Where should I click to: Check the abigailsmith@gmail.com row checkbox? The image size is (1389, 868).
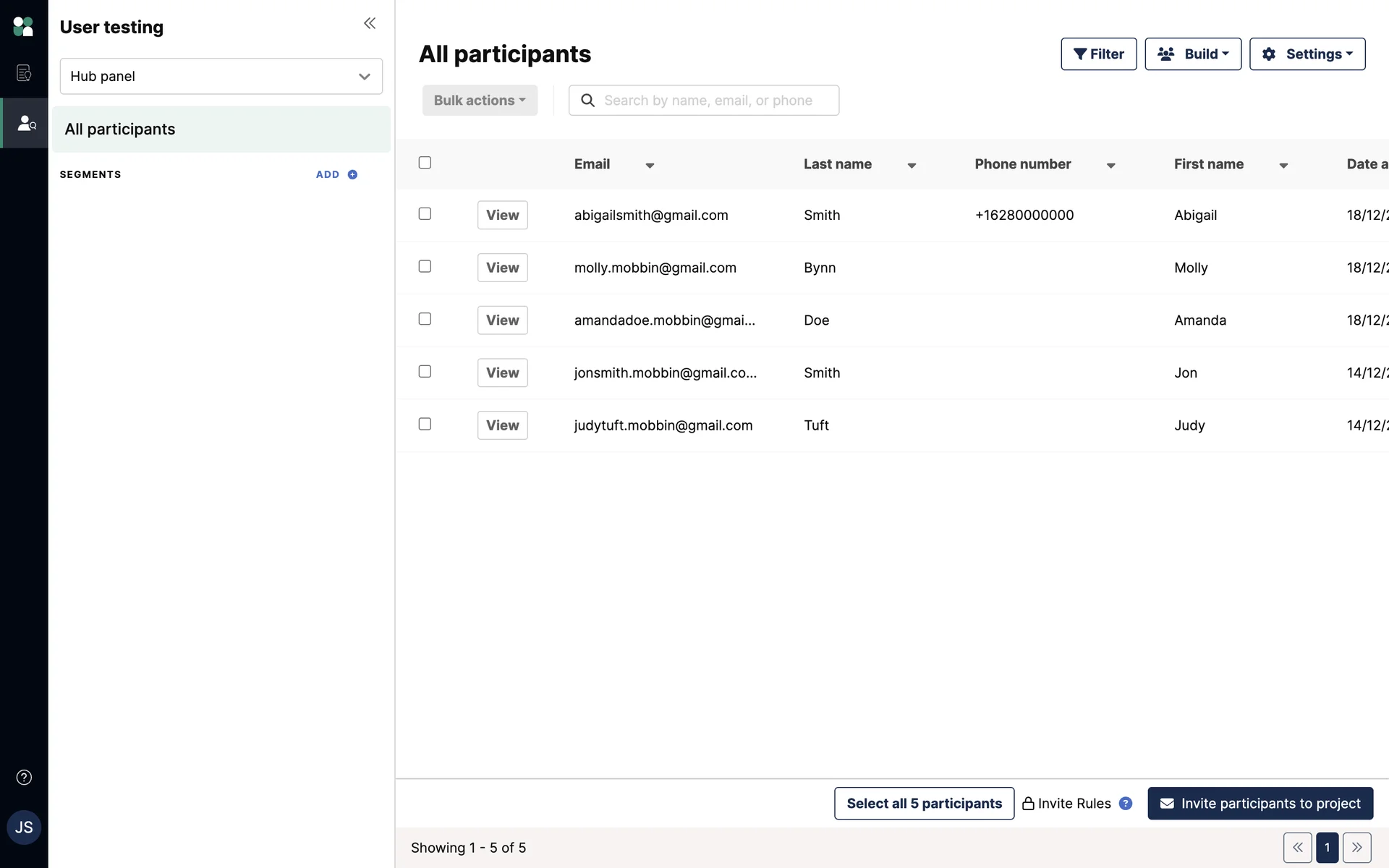pos(425,214)
